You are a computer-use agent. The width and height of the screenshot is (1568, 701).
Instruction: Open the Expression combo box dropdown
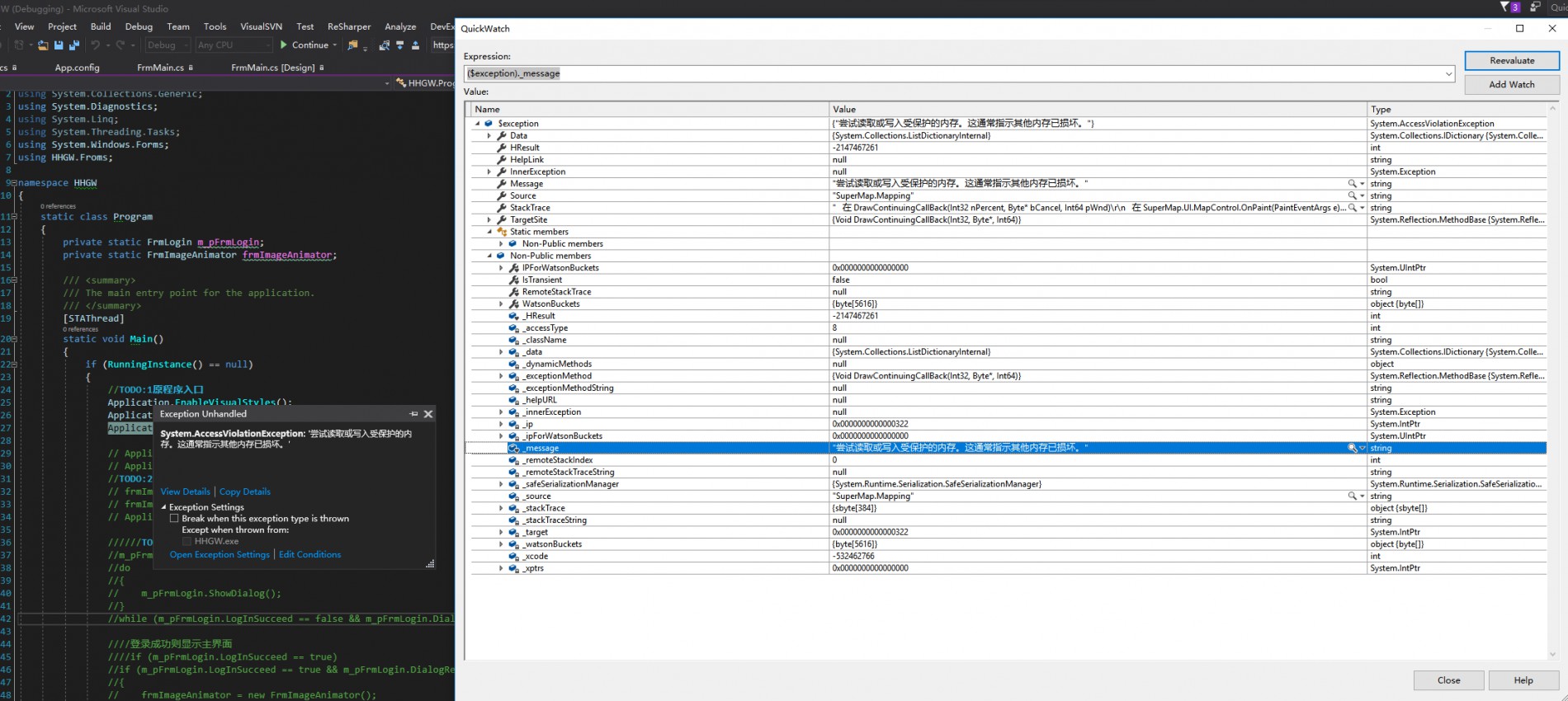click(1448, 74)
